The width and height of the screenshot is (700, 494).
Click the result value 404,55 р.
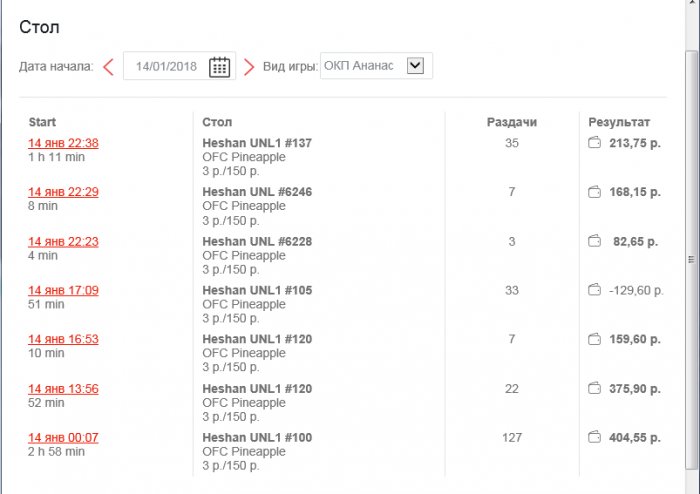(x=635, y=437)
